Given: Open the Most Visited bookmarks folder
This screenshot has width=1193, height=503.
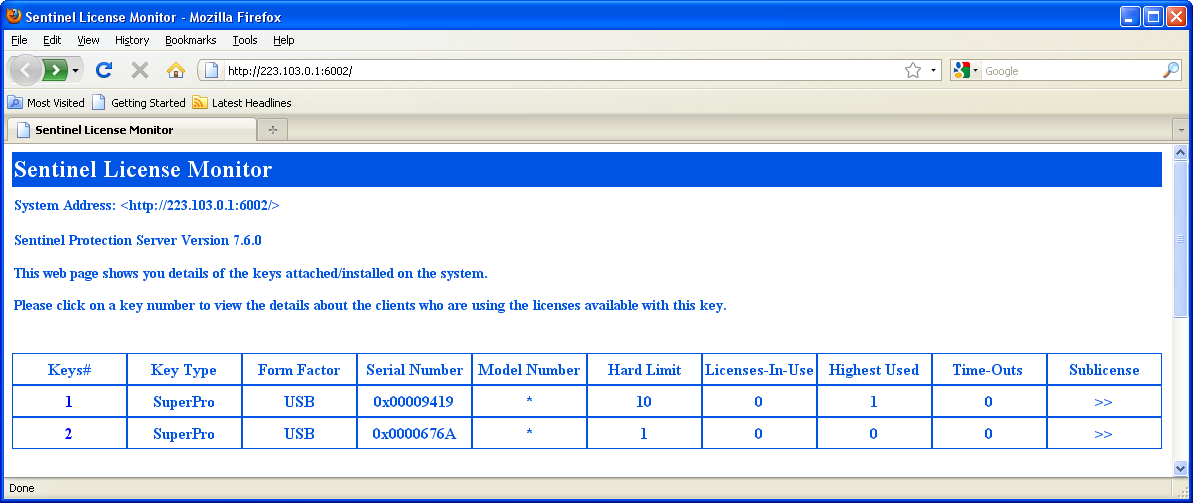Looking at the screenshot, I should coord(46,103).
